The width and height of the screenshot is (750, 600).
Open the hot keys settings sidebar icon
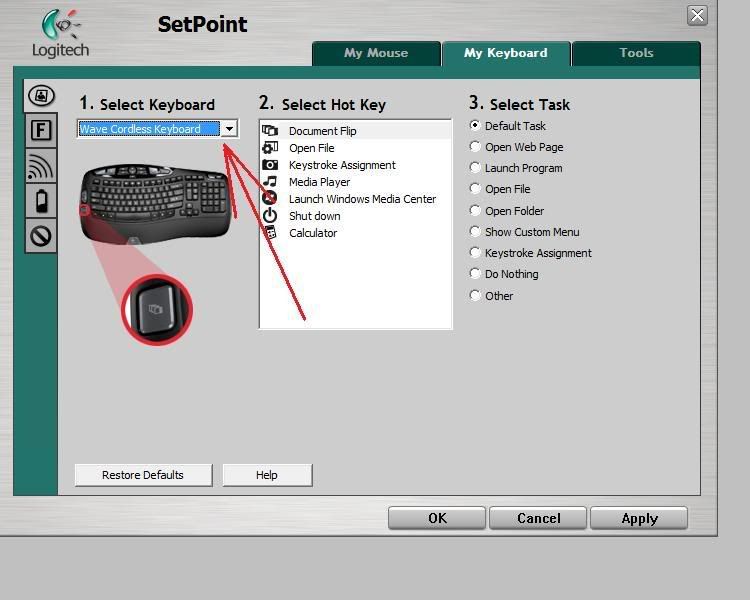click(x=41, y=95)
